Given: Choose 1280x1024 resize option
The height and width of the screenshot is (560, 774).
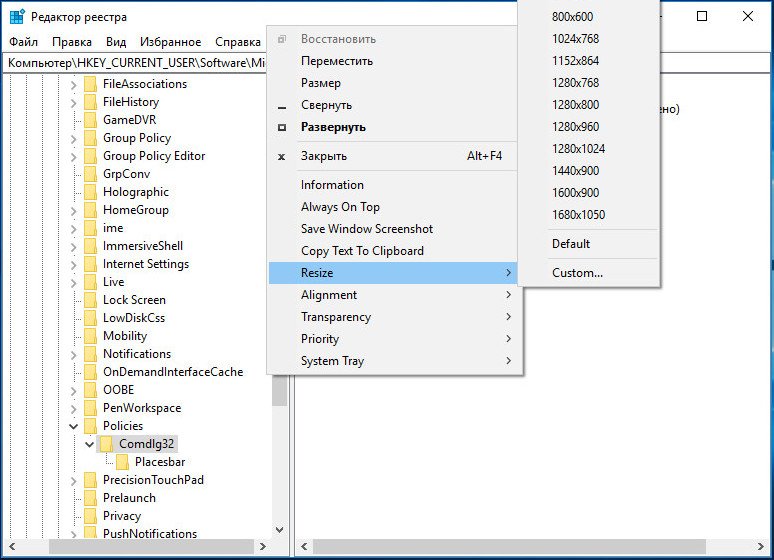Looking at the screenshot, I should click(x=578, y=149).
